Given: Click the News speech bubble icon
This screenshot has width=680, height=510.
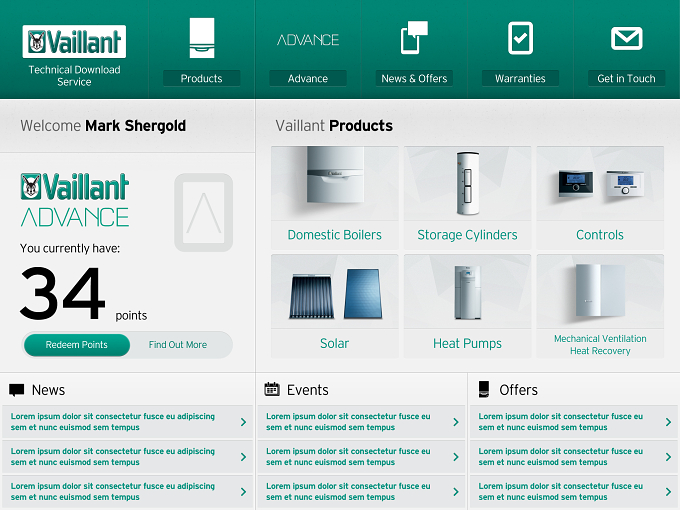Looking at the screenshot, I should point(16,390).
